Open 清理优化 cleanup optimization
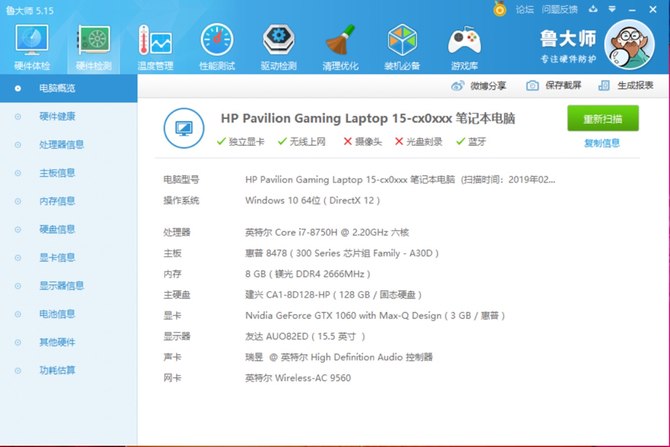The width and height of the screenshot is (670, 447). click(340, 47)
